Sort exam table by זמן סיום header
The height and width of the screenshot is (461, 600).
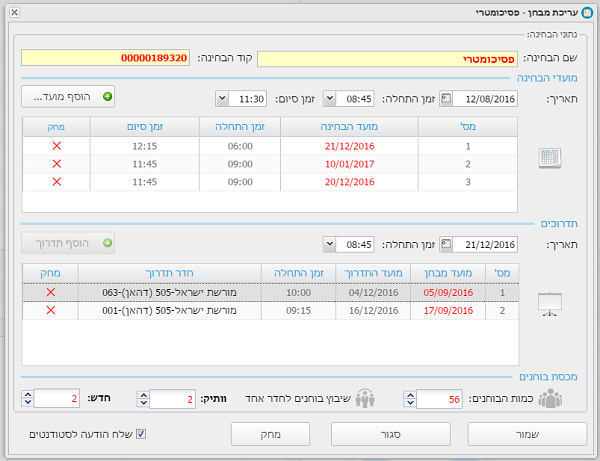[145, 127]
